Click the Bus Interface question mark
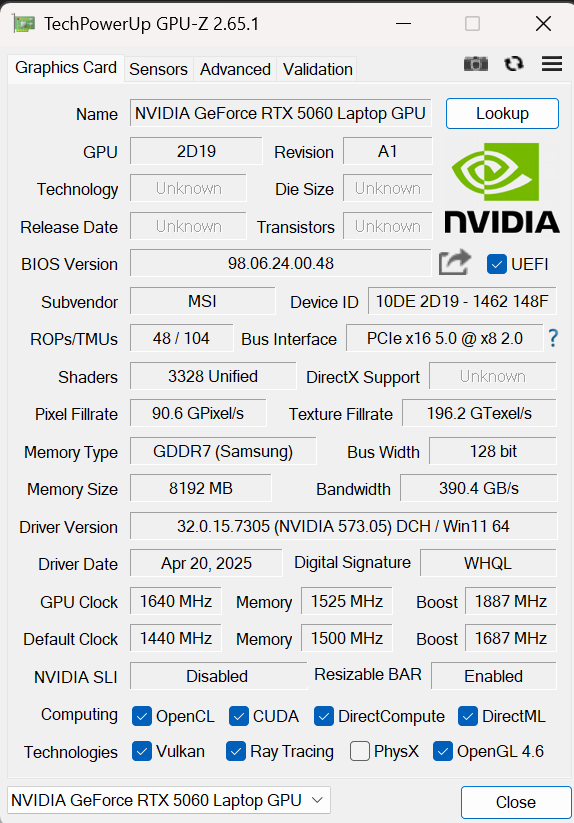The width and height of the screenshot is (574, 823). [x=553, y=338]
